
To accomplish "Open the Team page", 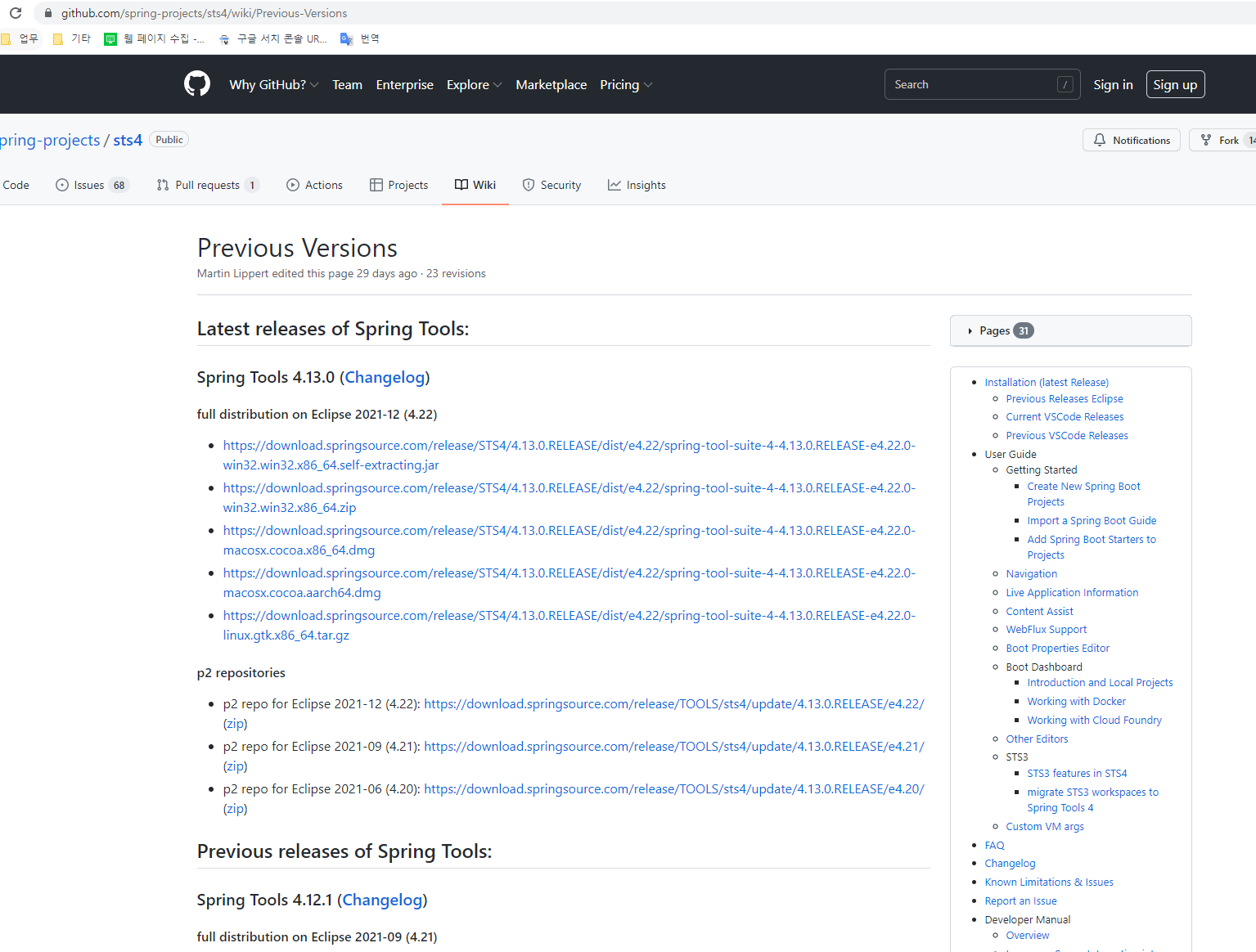I will pyautogui.click(x=347, y=84).
